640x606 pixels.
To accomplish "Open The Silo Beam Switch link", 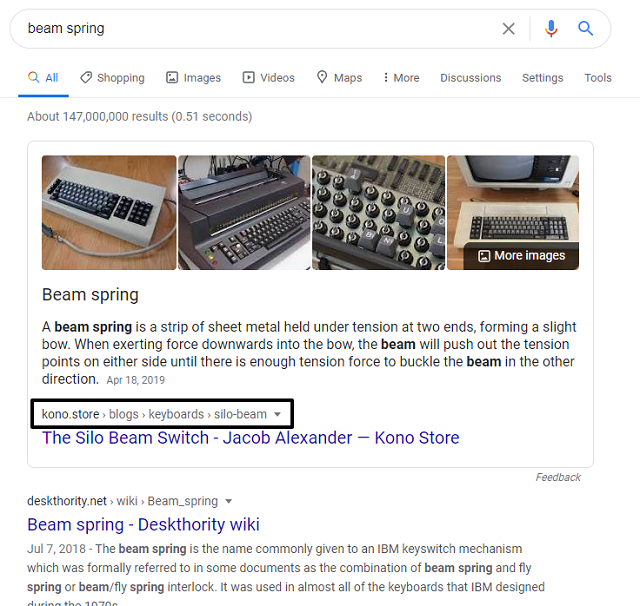I will point(250,438).
